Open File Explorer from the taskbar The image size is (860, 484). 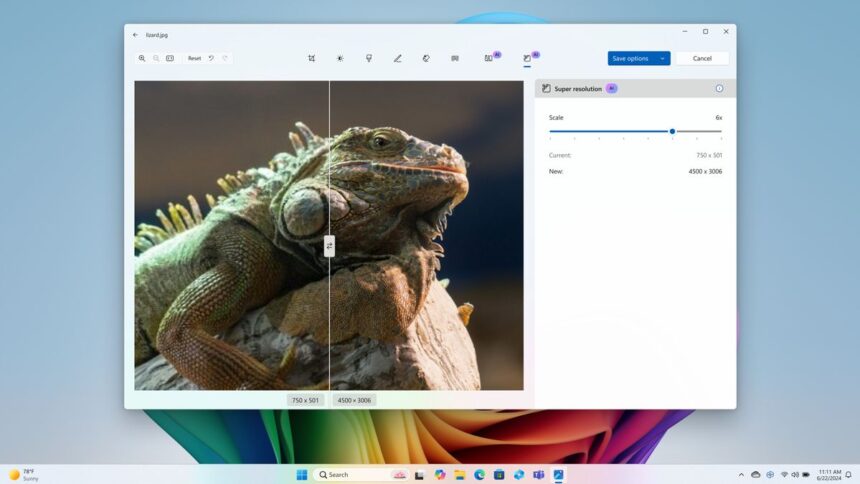(x=460, y=475)
